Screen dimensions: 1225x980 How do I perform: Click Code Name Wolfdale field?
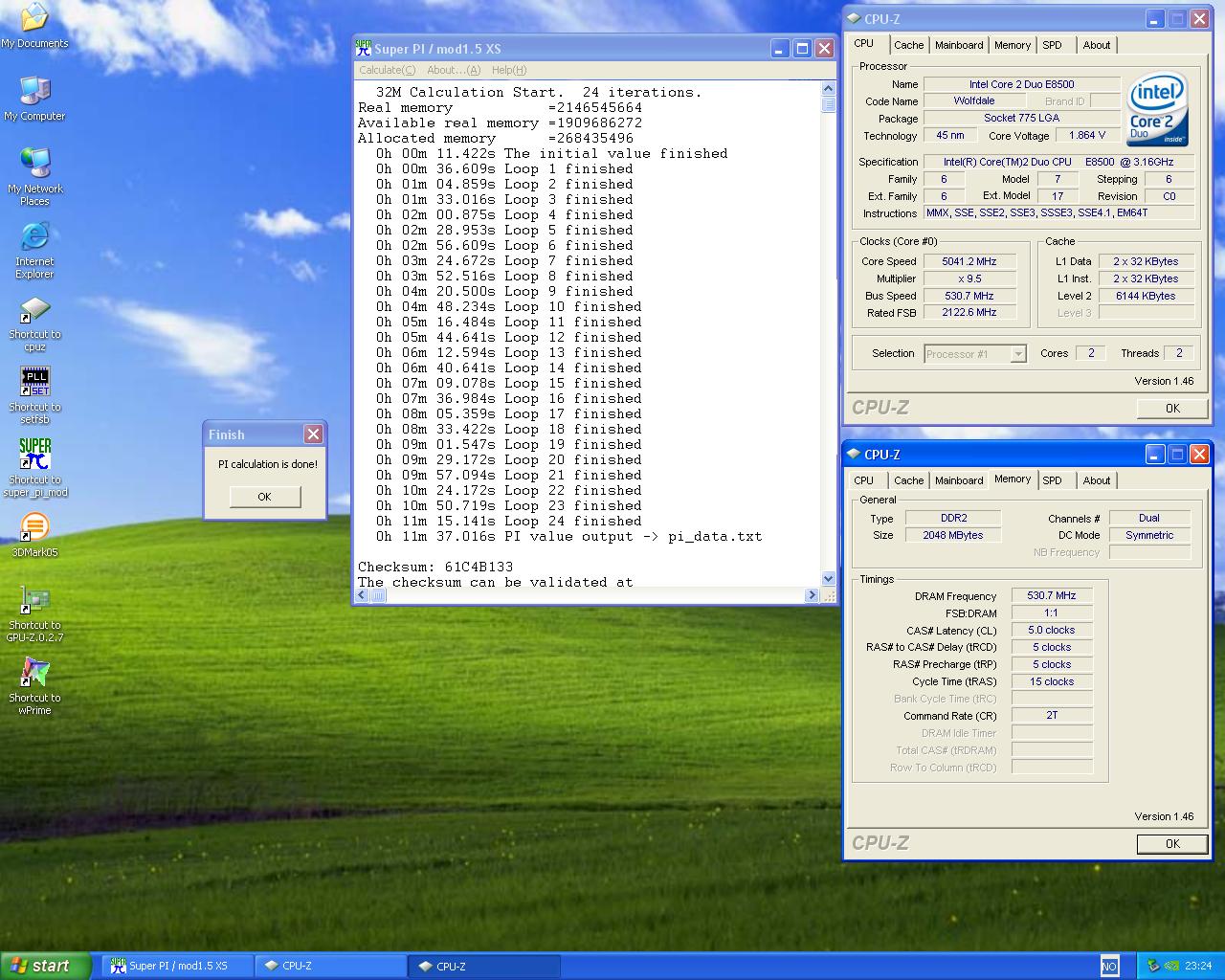[974, 100]
